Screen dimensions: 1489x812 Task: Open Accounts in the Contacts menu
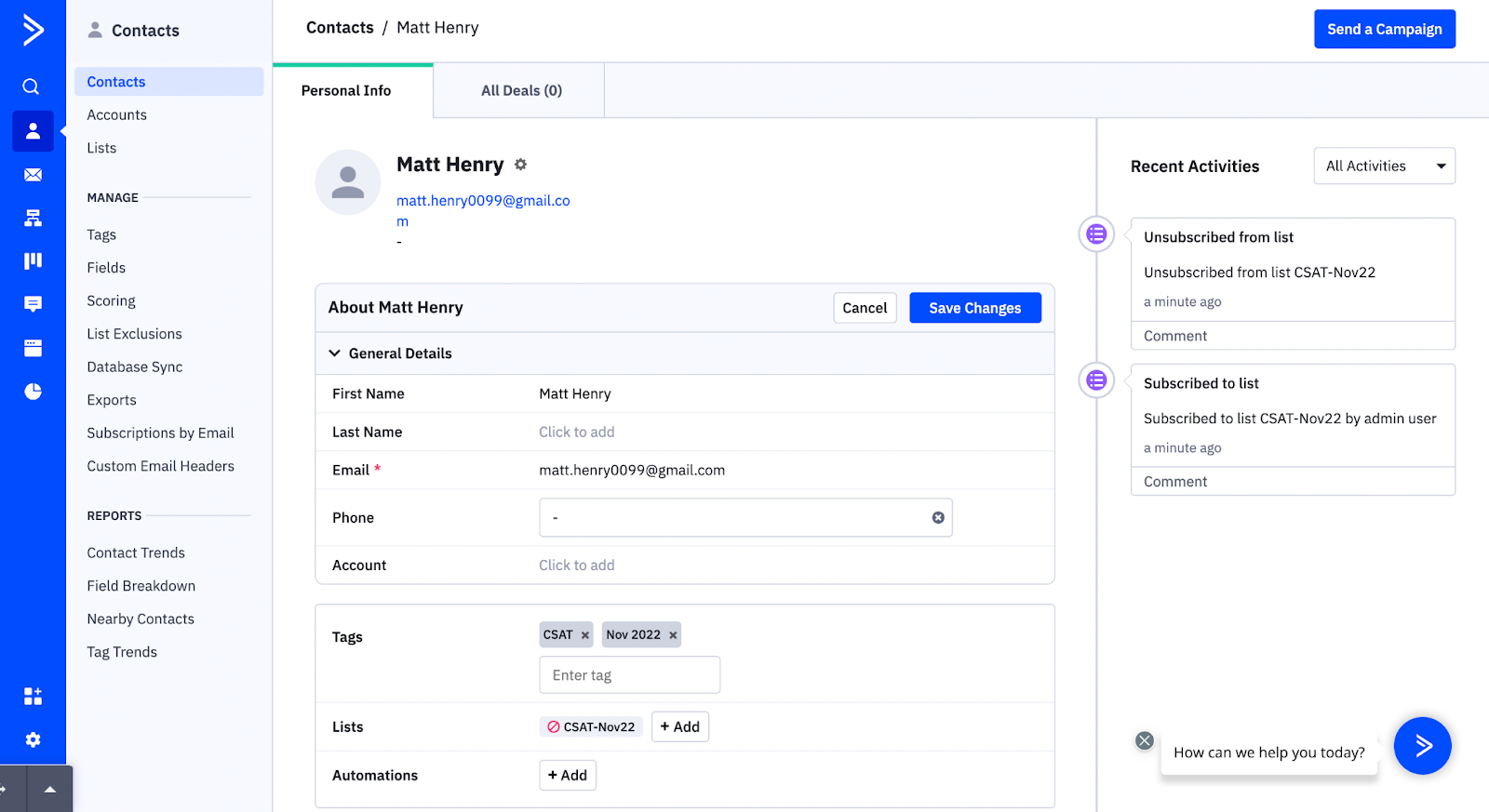coord(117,114)
